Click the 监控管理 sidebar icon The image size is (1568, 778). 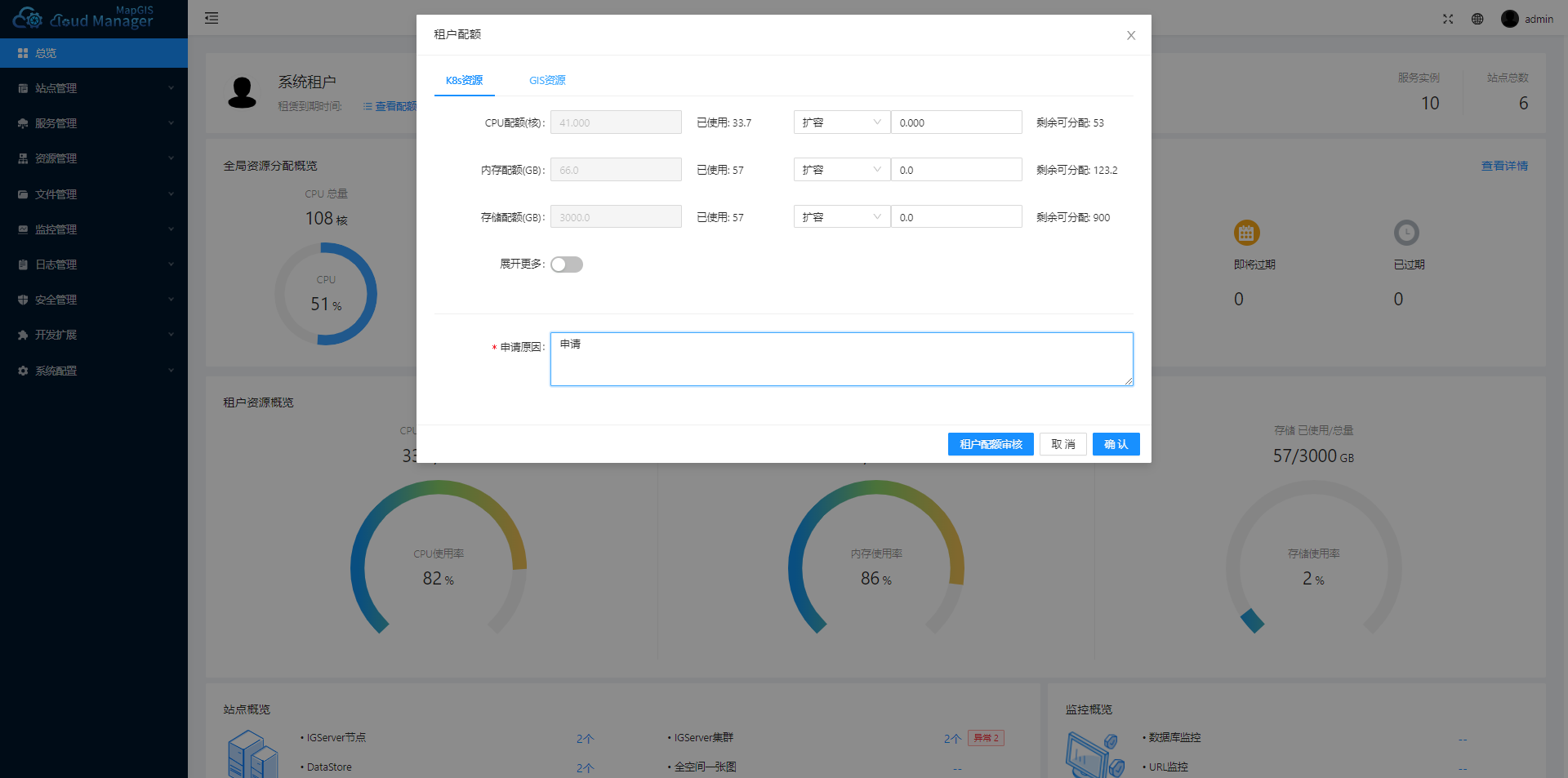pyautogui.click(x=23, y=229)
